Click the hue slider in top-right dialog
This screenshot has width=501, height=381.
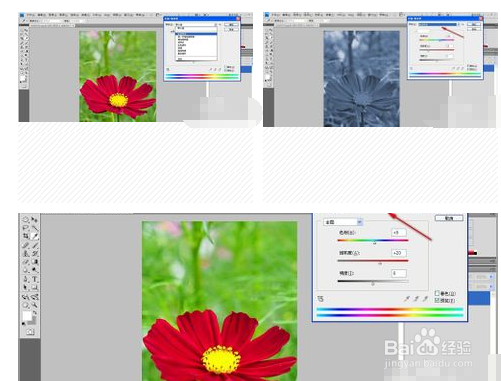coord(437,40)
